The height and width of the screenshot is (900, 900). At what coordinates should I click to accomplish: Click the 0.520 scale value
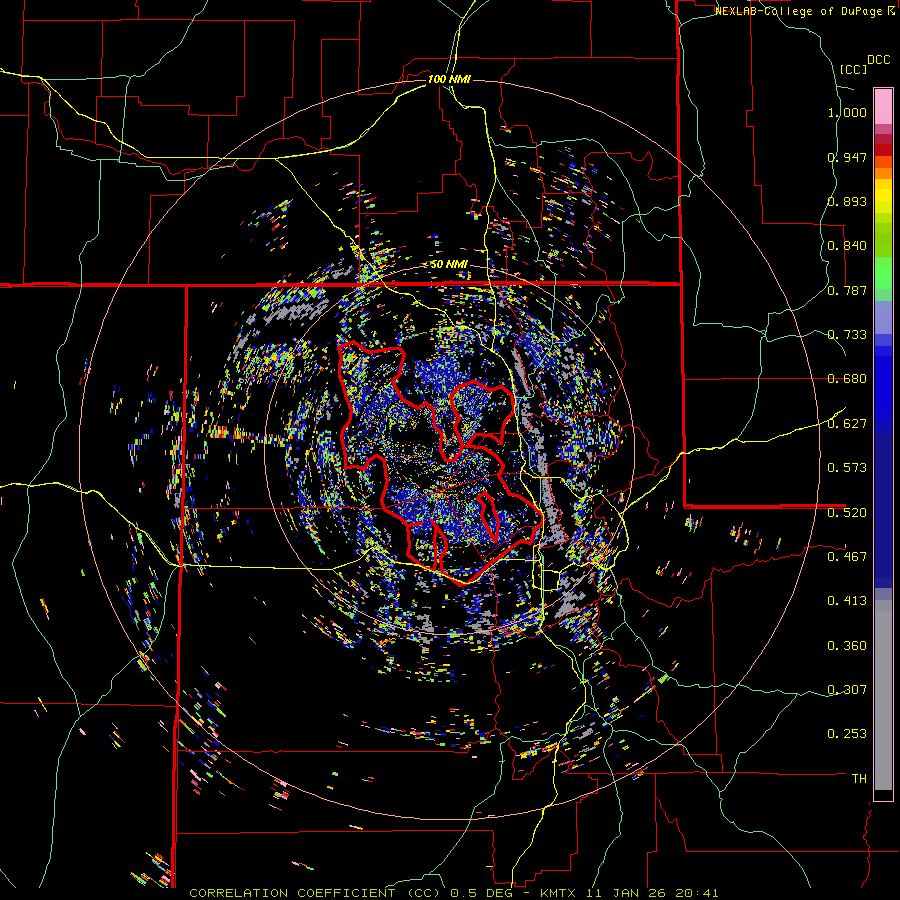[x=847, y=513]
